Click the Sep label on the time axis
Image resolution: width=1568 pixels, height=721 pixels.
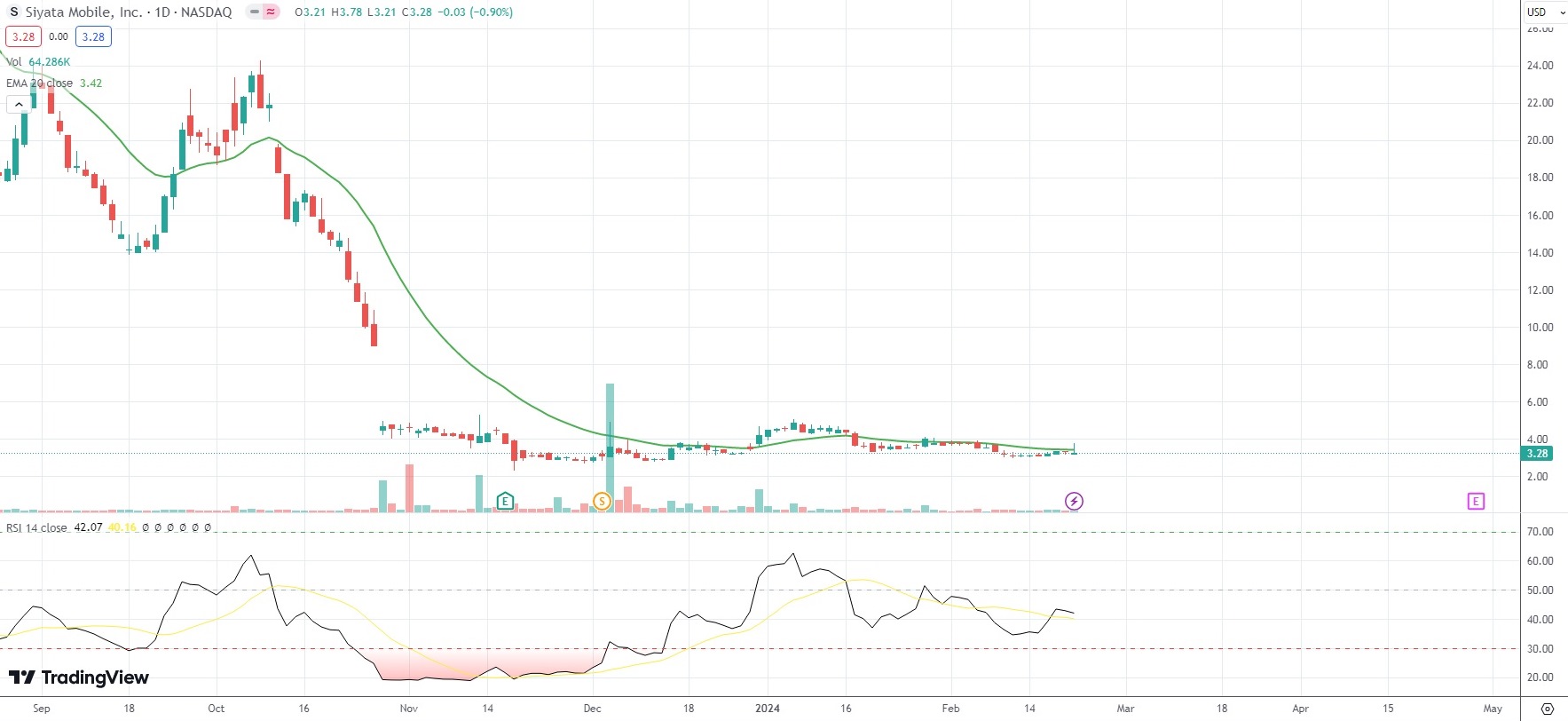41,709
